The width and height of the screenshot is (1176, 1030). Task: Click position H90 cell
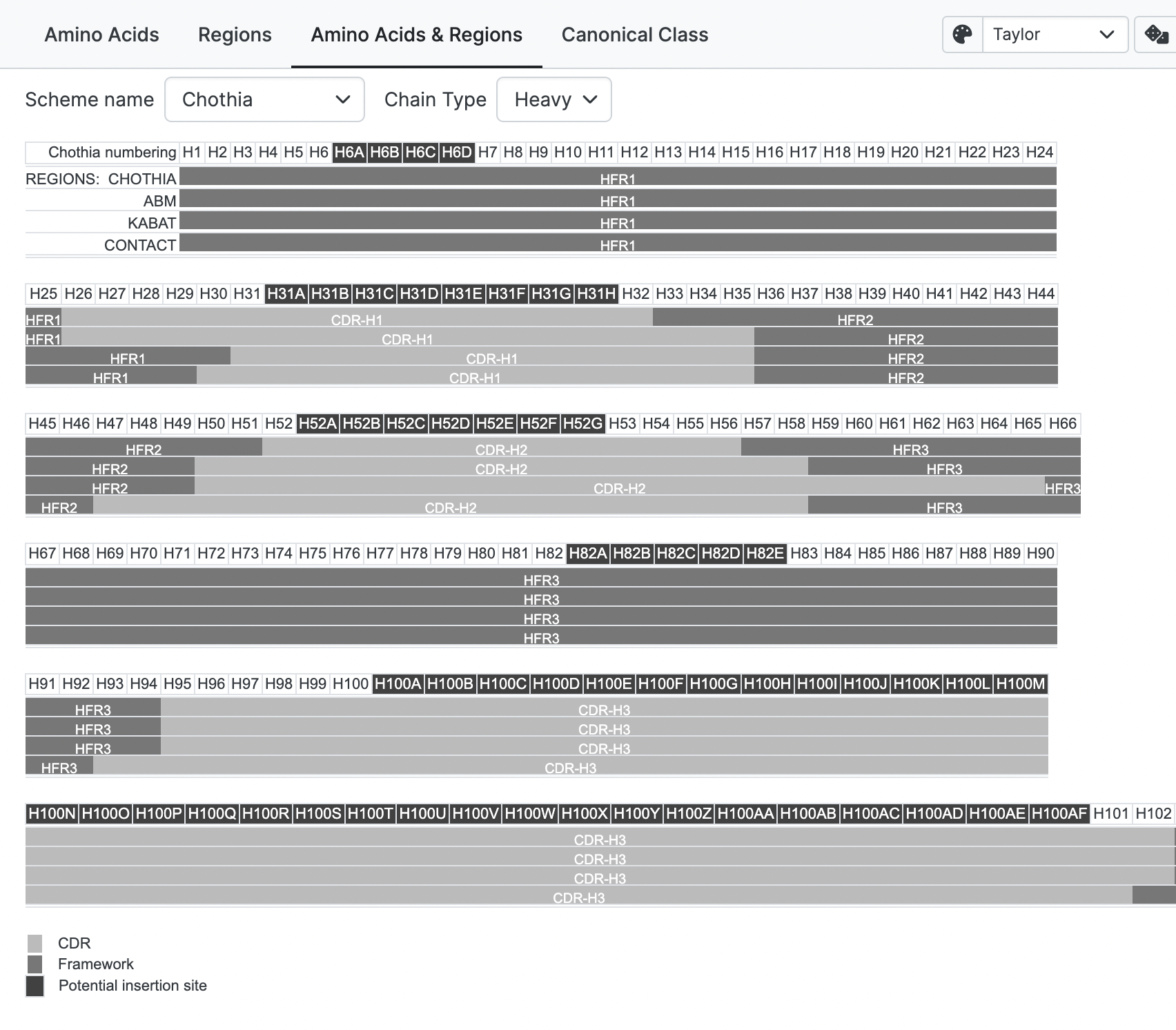click(x=1041, y=553)
